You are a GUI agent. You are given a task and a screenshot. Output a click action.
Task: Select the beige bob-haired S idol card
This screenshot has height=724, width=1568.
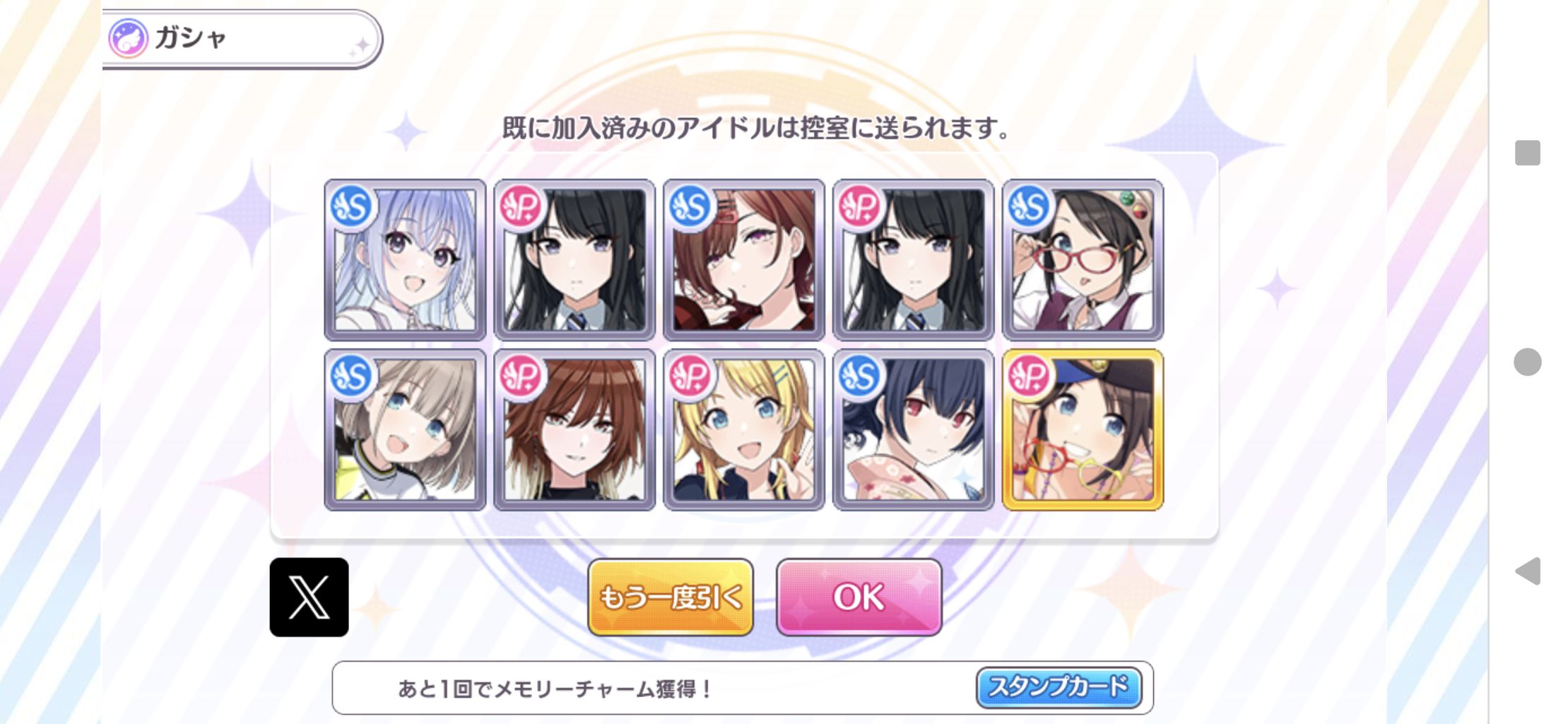pyautogui.click(x=405, y=429)
